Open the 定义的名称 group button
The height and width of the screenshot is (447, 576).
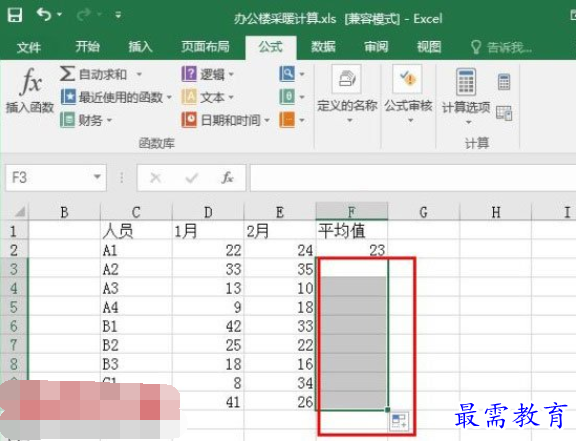point(347,95)
